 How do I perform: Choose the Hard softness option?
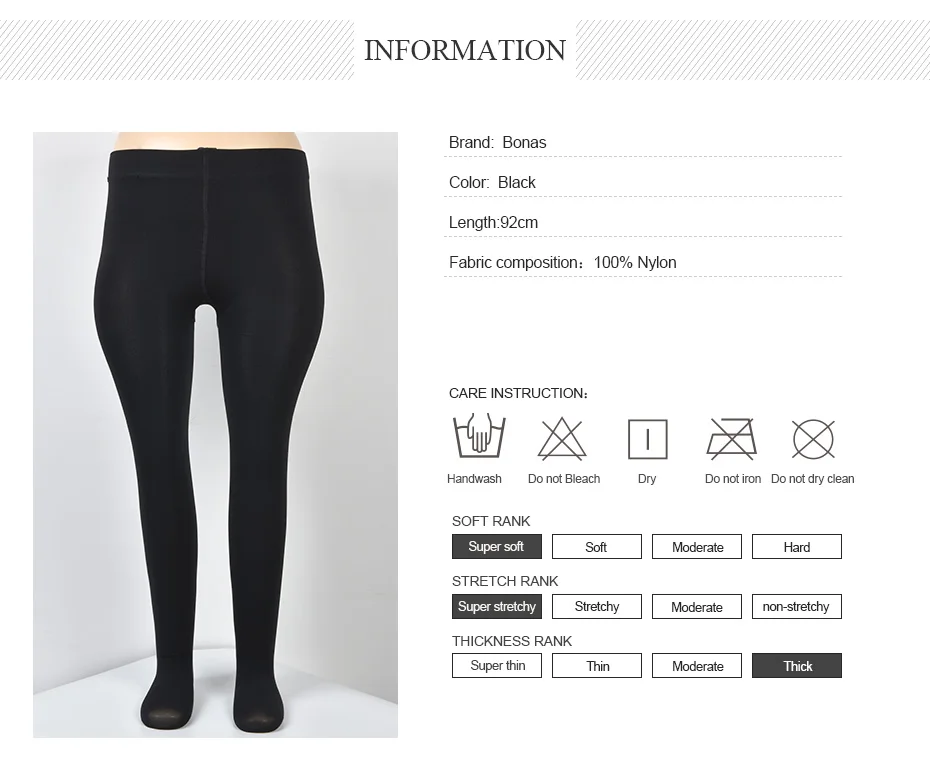point(797,546)
